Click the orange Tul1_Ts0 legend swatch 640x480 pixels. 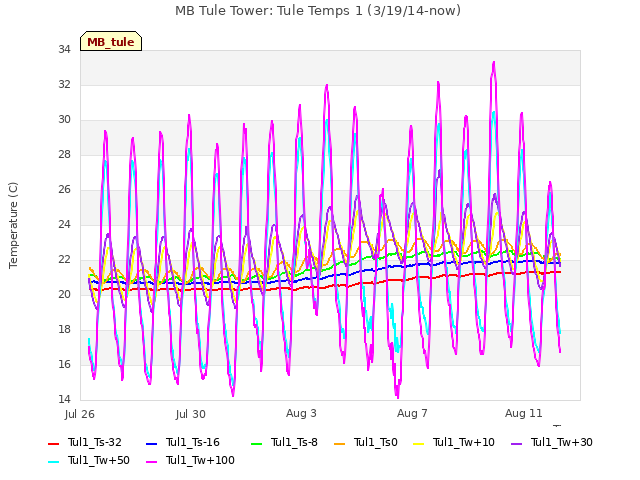(339, 443)
